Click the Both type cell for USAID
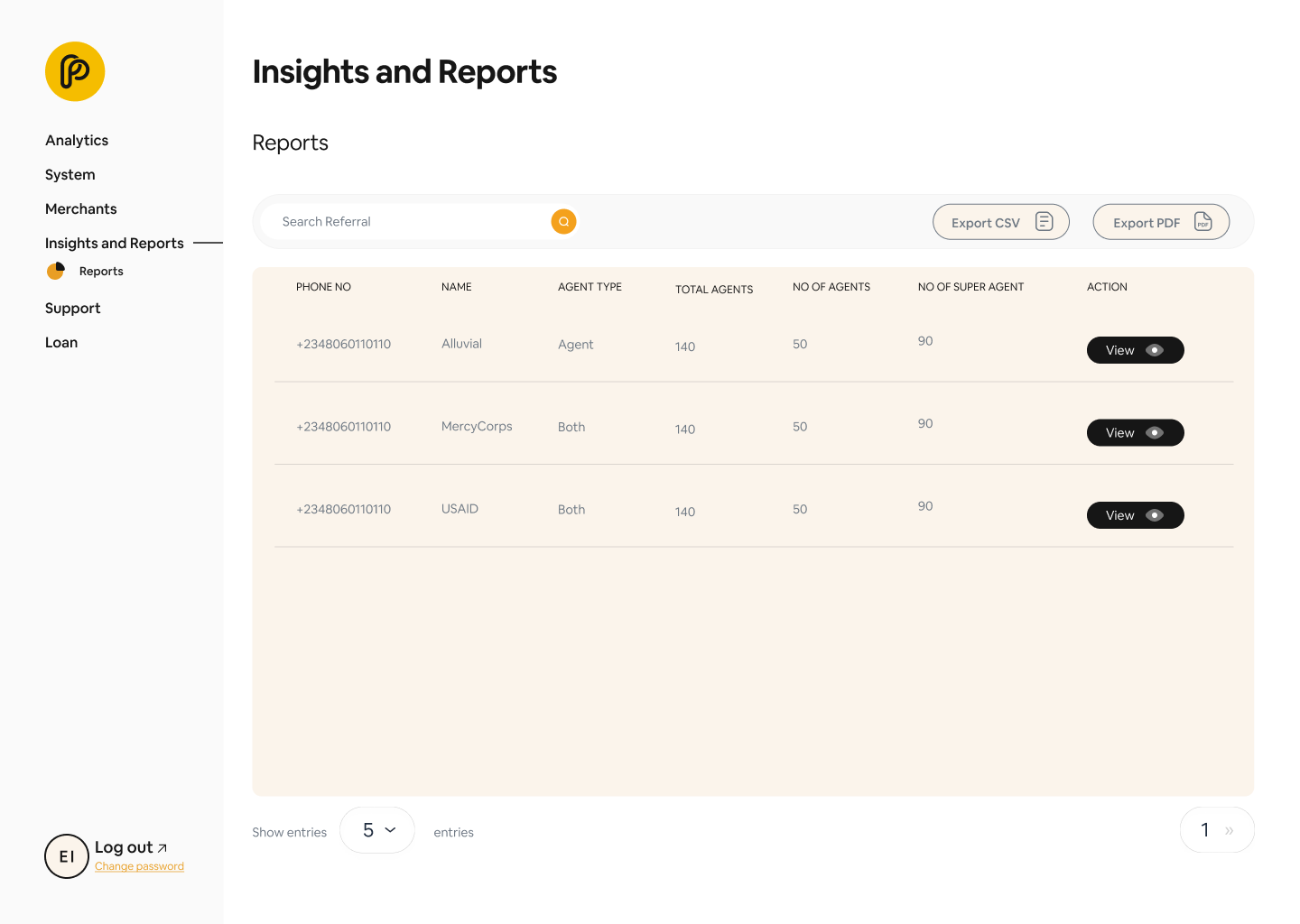The height and width of the screenshot is (924, 1300). click(x=571, y=510)
